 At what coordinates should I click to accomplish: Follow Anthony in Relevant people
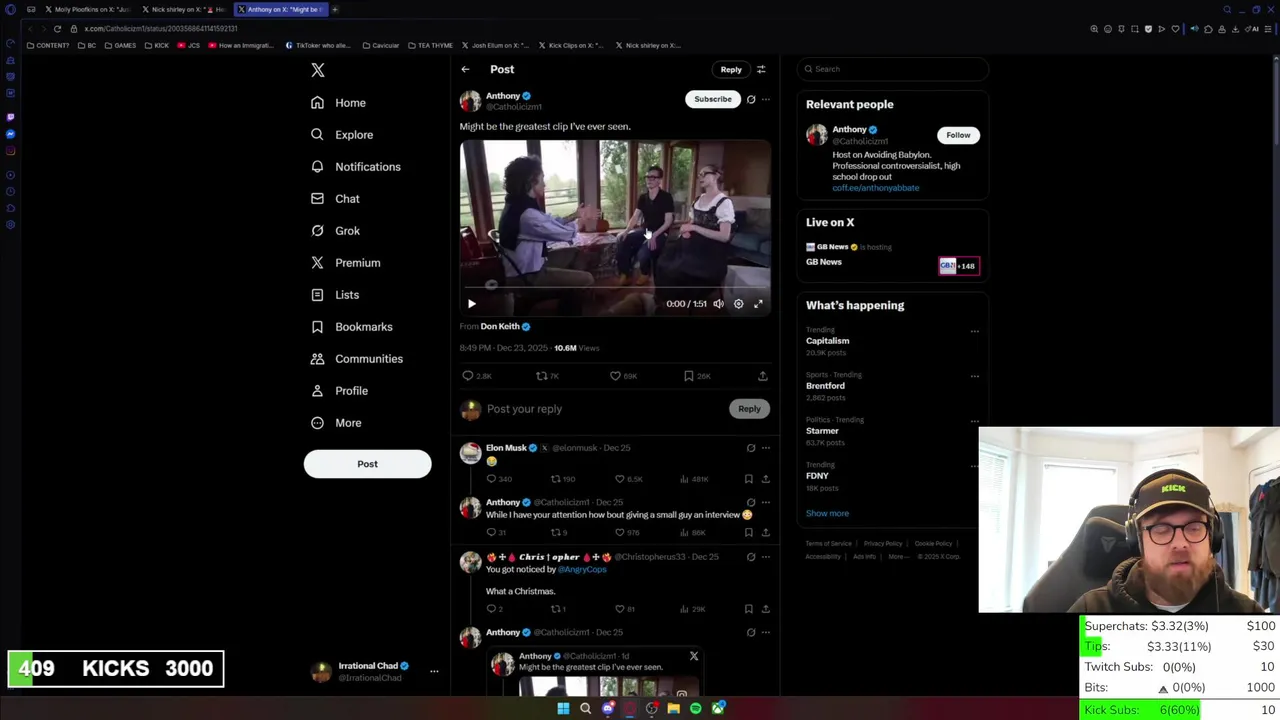click(x=958, y=135)
